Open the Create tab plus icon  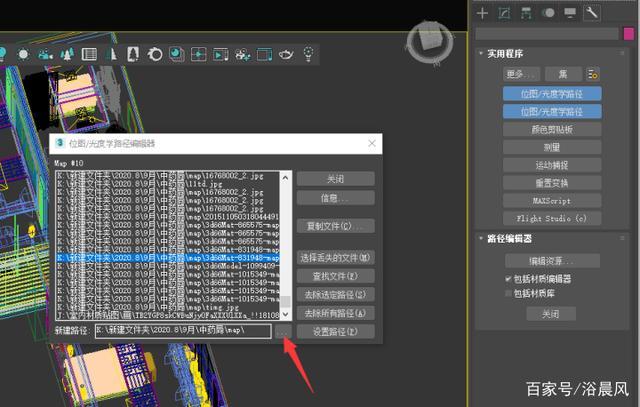coord(482,13)
